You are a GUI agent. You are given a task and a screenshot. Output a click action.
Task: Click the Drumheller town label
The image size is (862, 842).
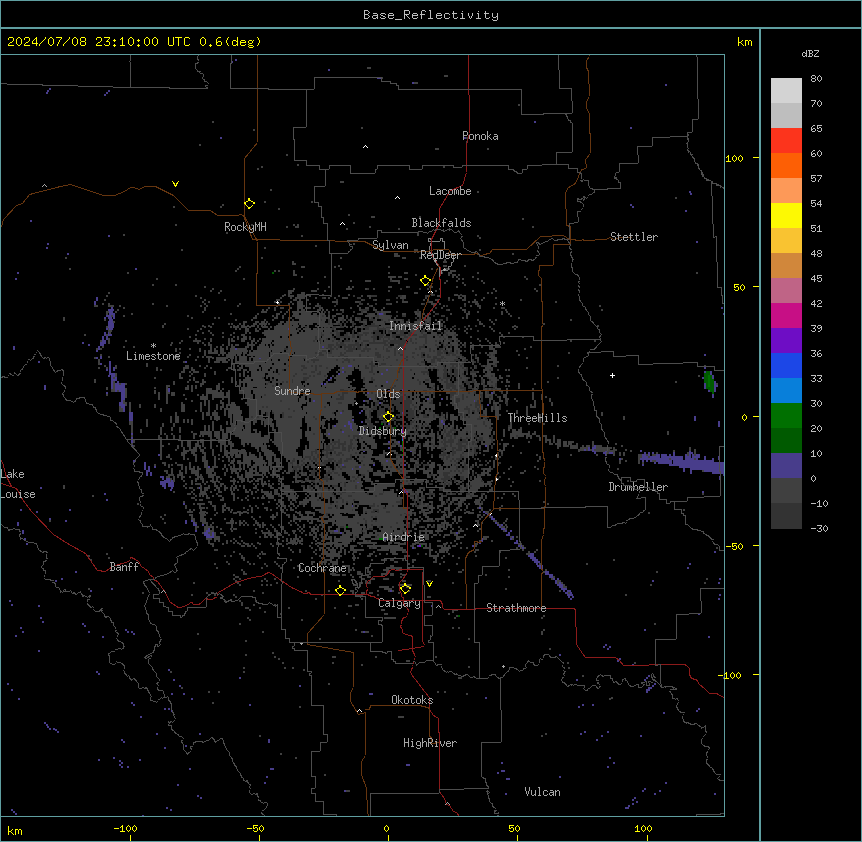coord(638,487)
